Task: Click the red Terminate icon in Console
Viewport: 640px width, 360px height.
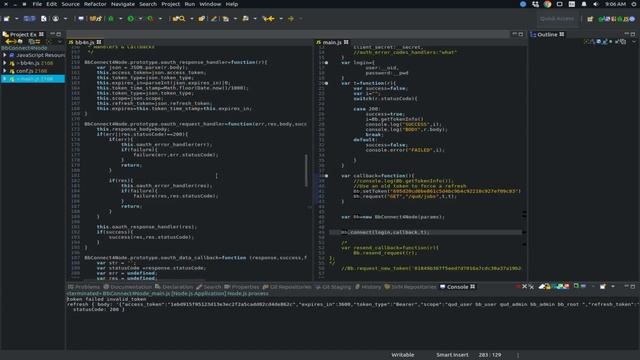Action: coord(518,287)
